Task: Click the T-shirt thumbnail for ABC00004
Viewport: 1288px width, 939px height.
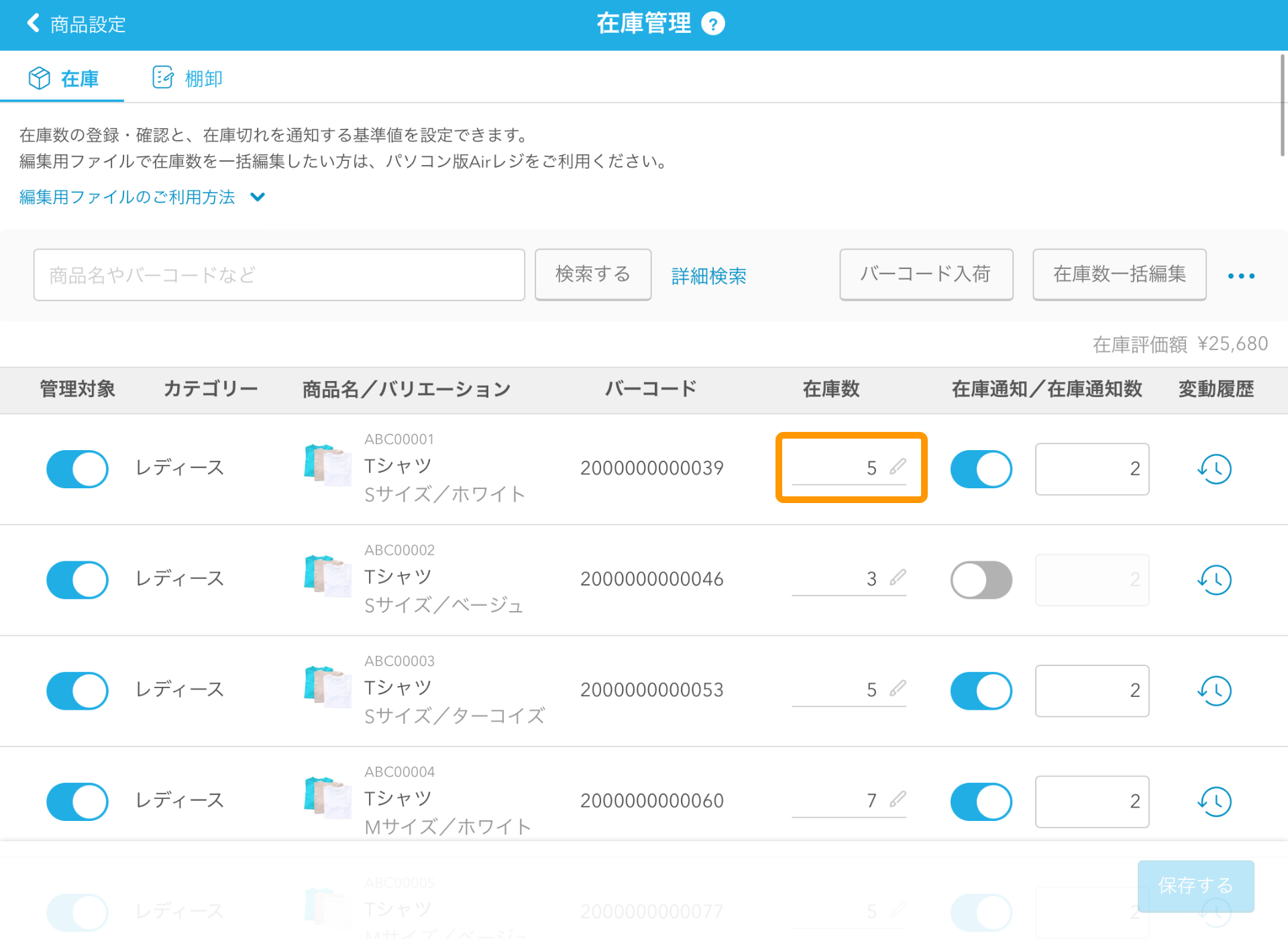Action: [327, 797]
